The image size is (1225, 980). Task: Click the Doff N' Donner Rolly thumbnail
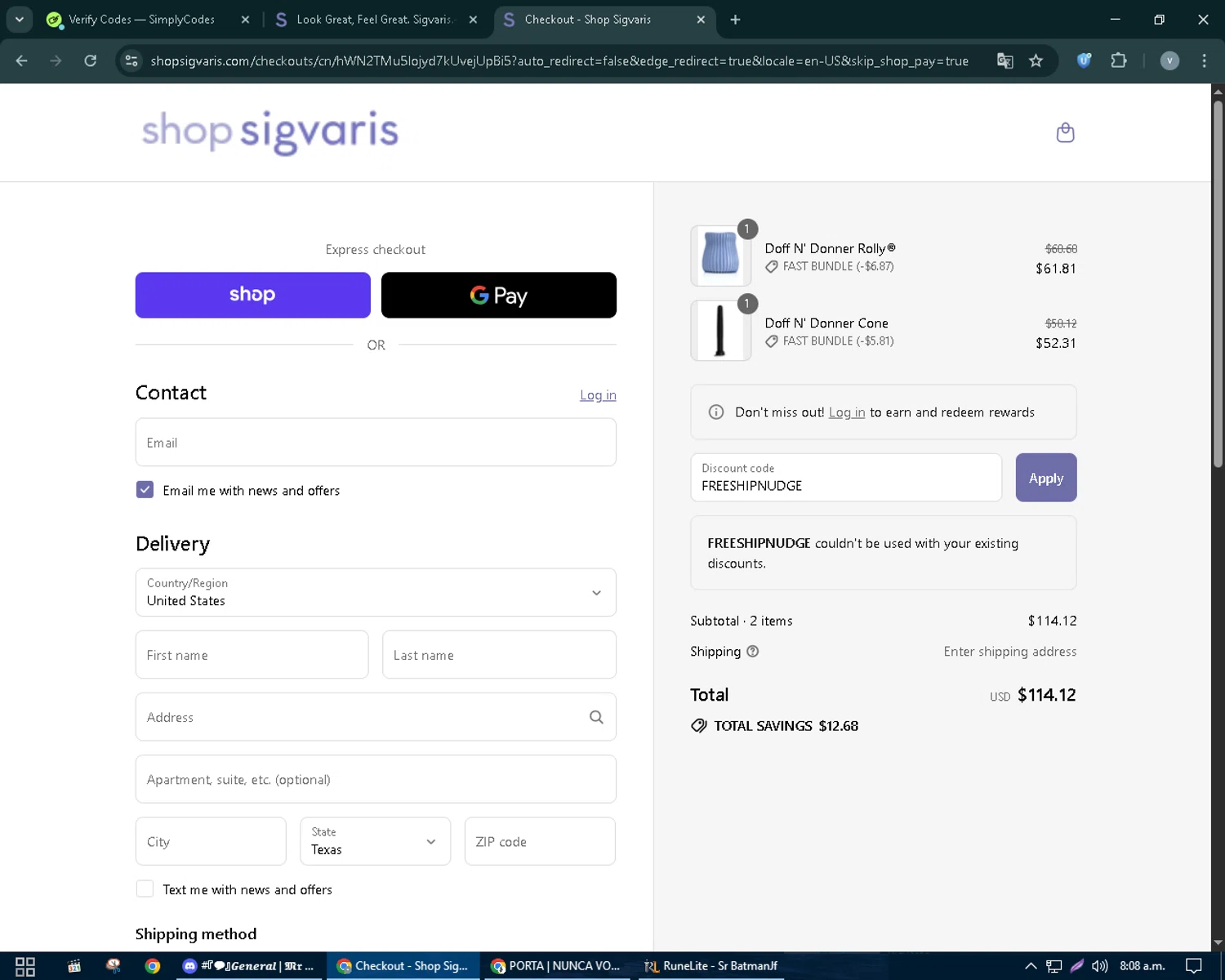[720, 256]
